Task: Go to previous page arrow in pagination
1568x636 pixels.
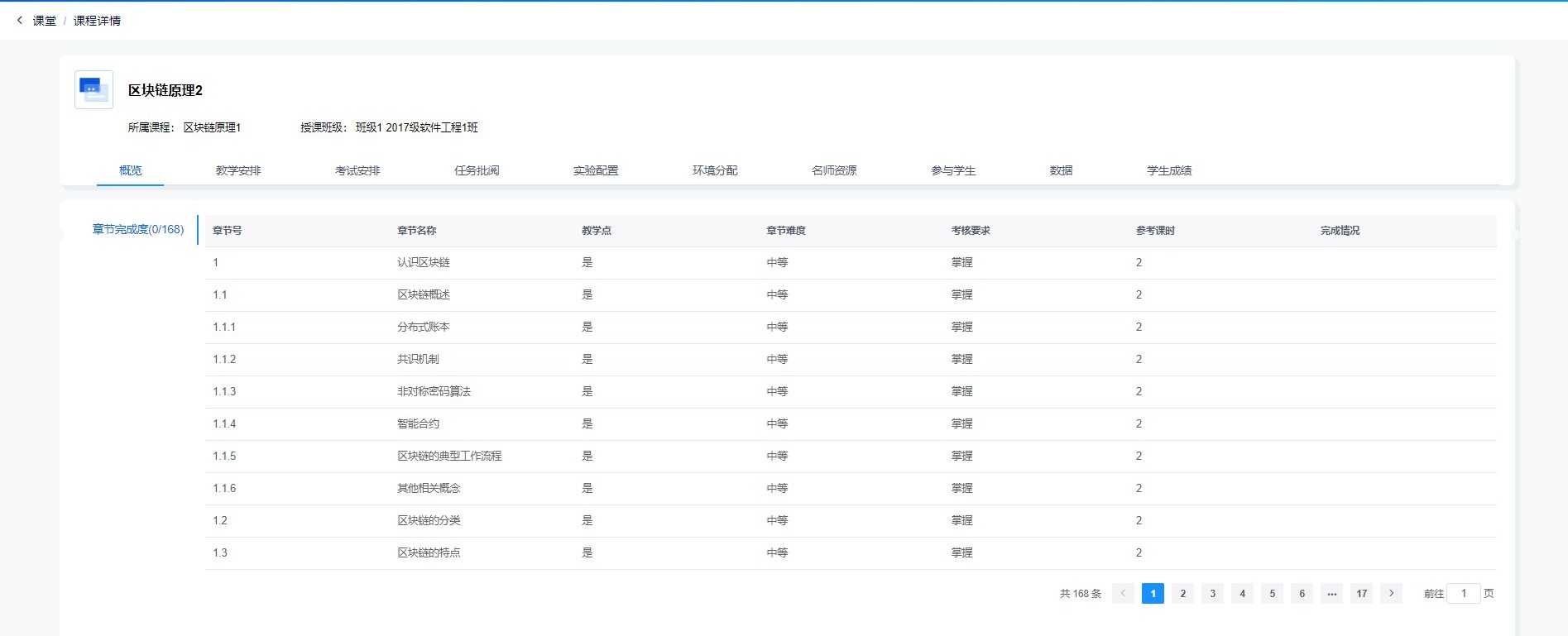Action: pyautogui.click(x=1123, y=593)
